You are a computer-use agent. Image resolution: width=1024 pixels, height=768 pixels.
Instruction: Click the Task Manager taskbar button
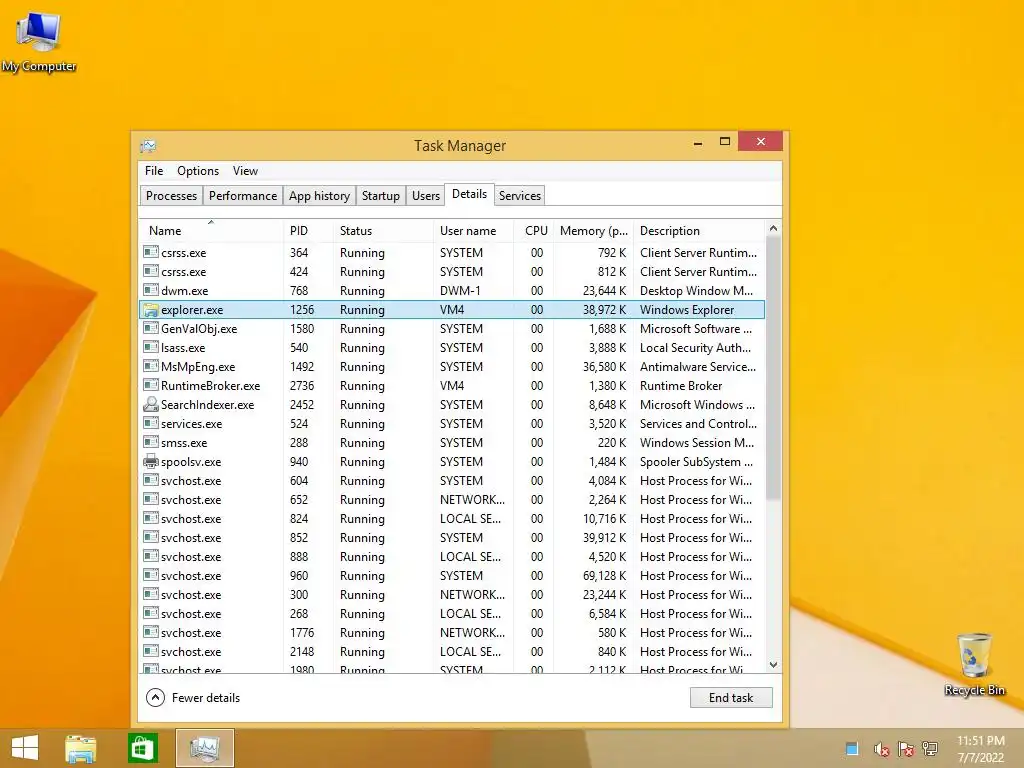204,748
